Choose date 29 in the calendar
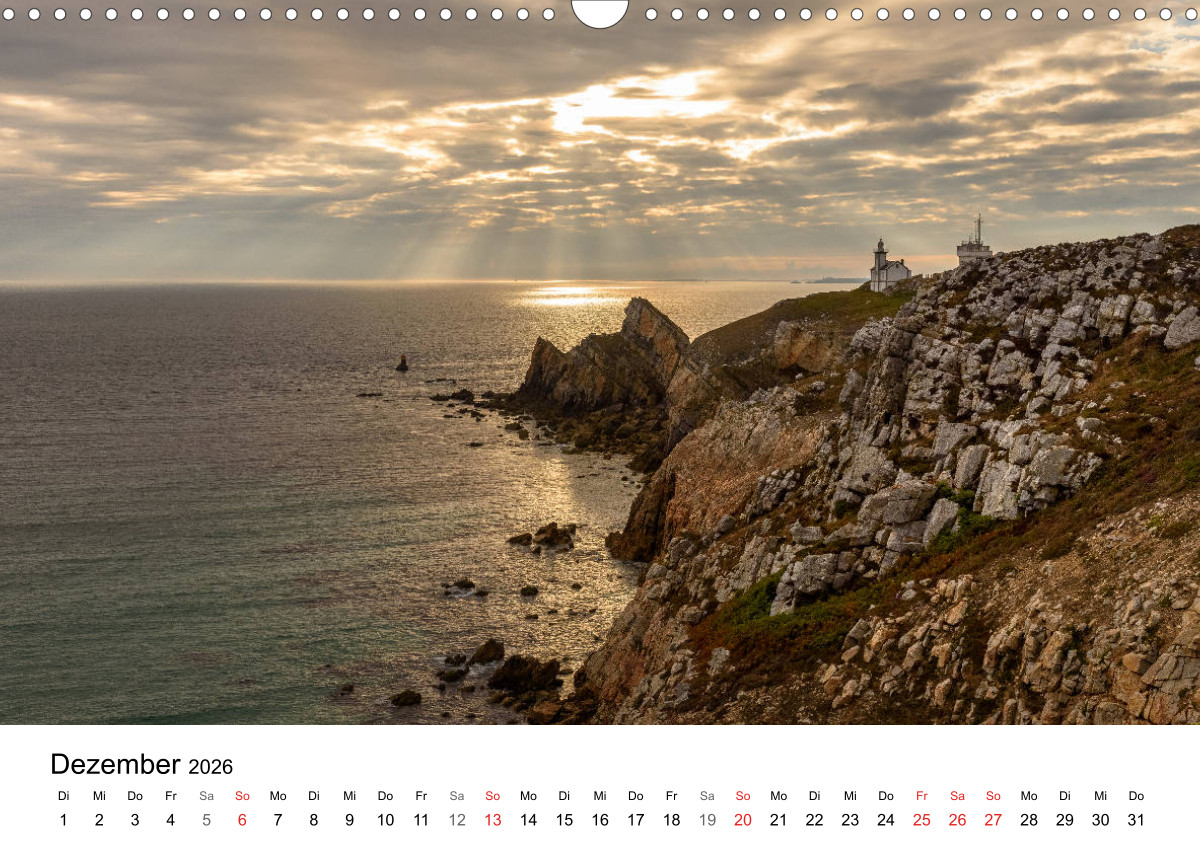Viewport: 1200px width, 848px height. tap(1065, 820)
